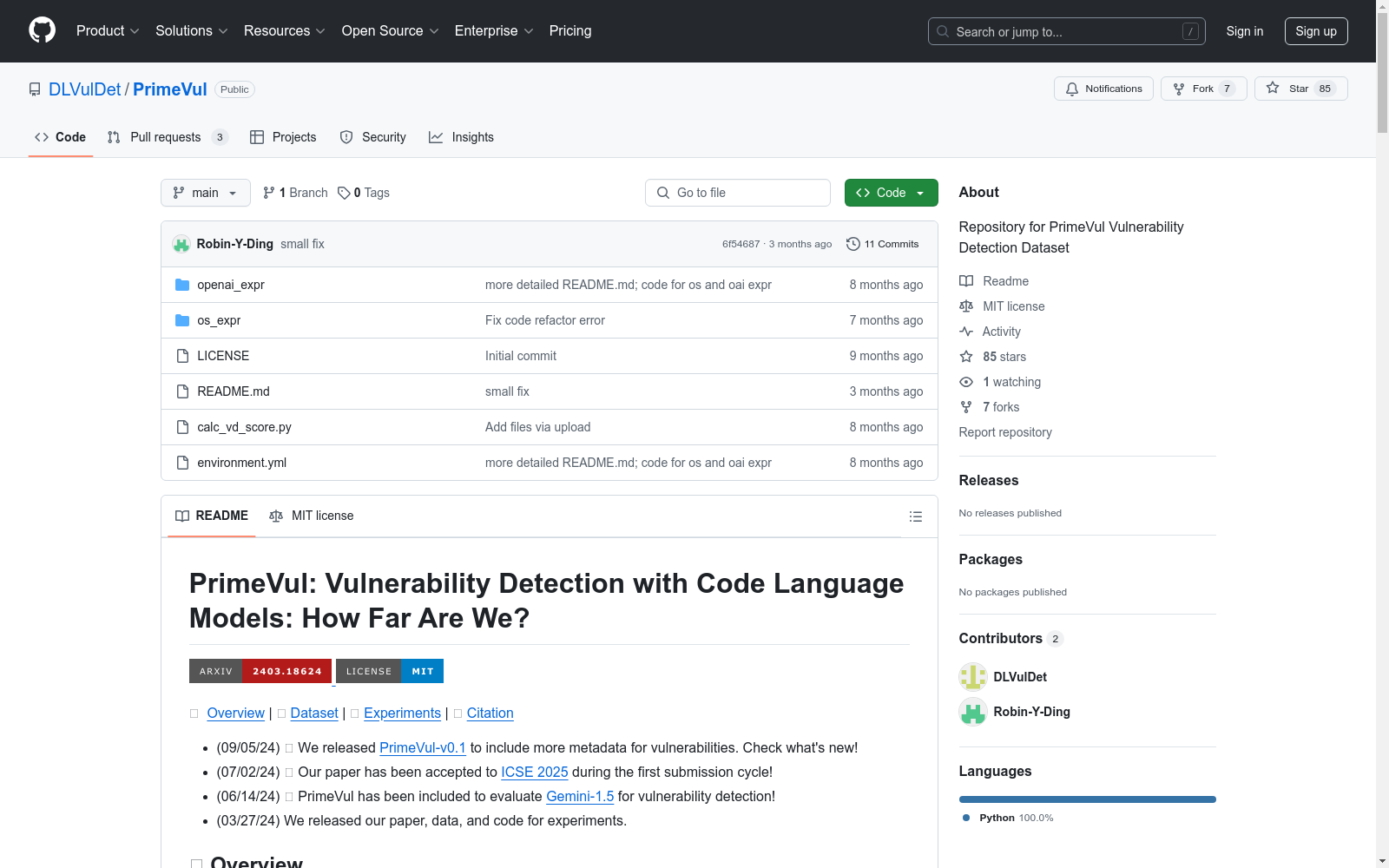View the 0 Tags link

coord(364,193)
